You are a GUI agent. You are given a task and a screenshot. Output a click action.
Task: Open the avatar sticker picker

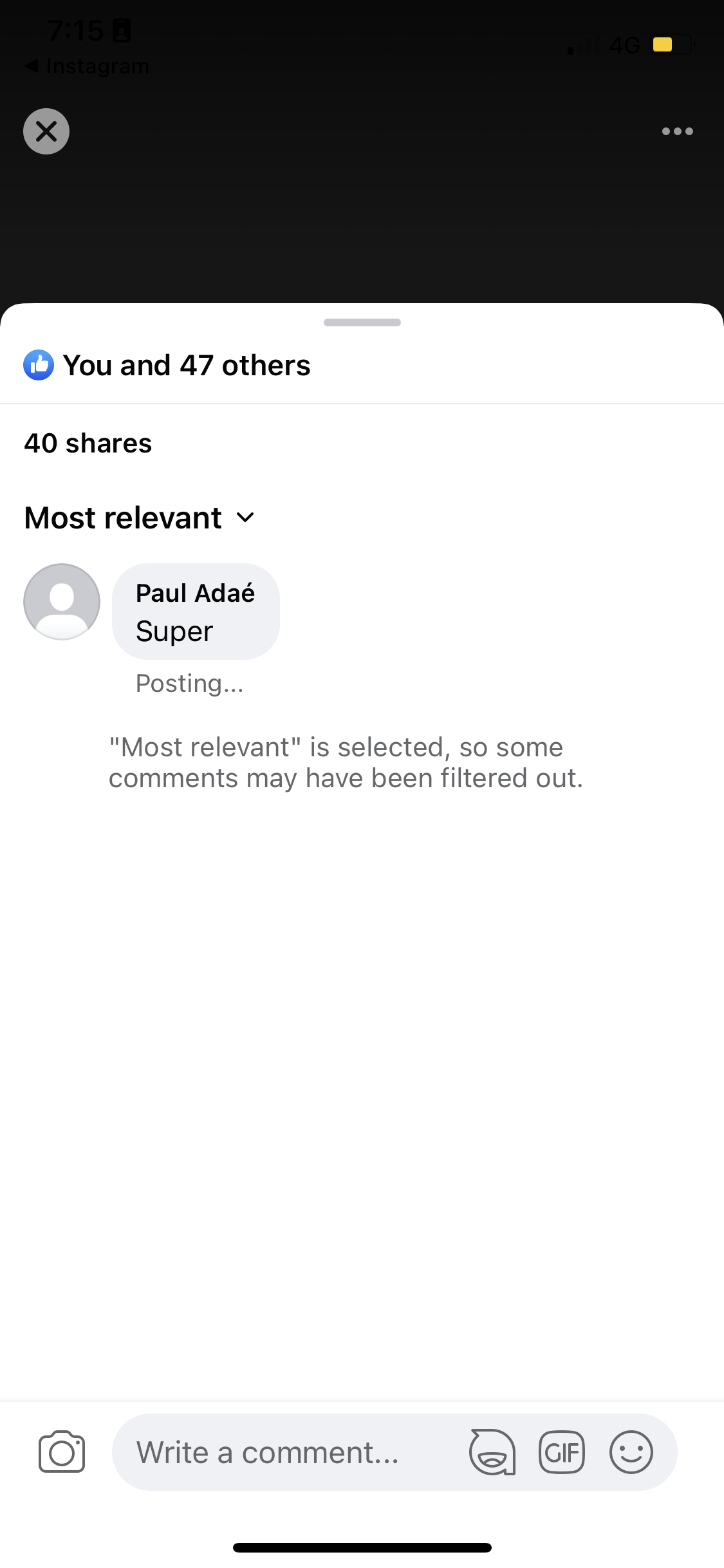[492, 1452]
